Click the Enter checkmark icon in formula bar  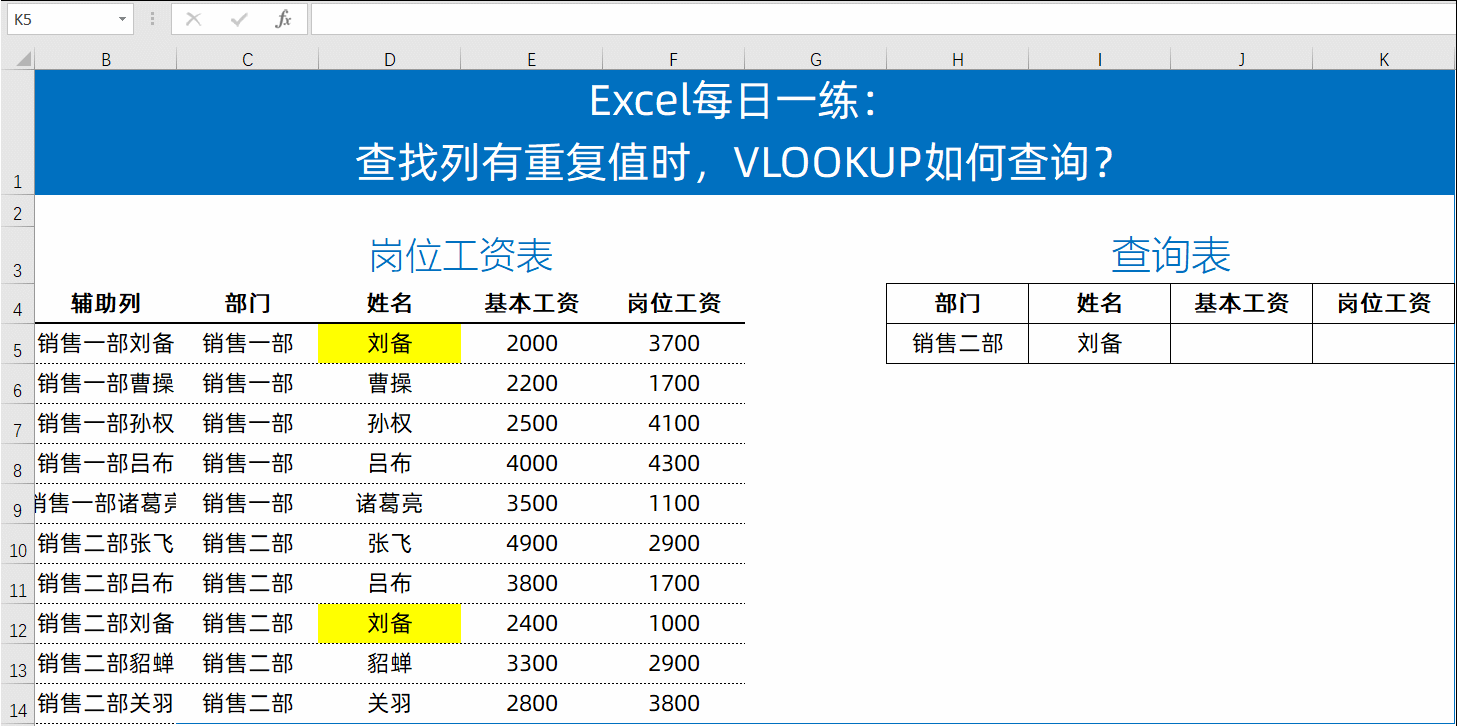(239, 19)
